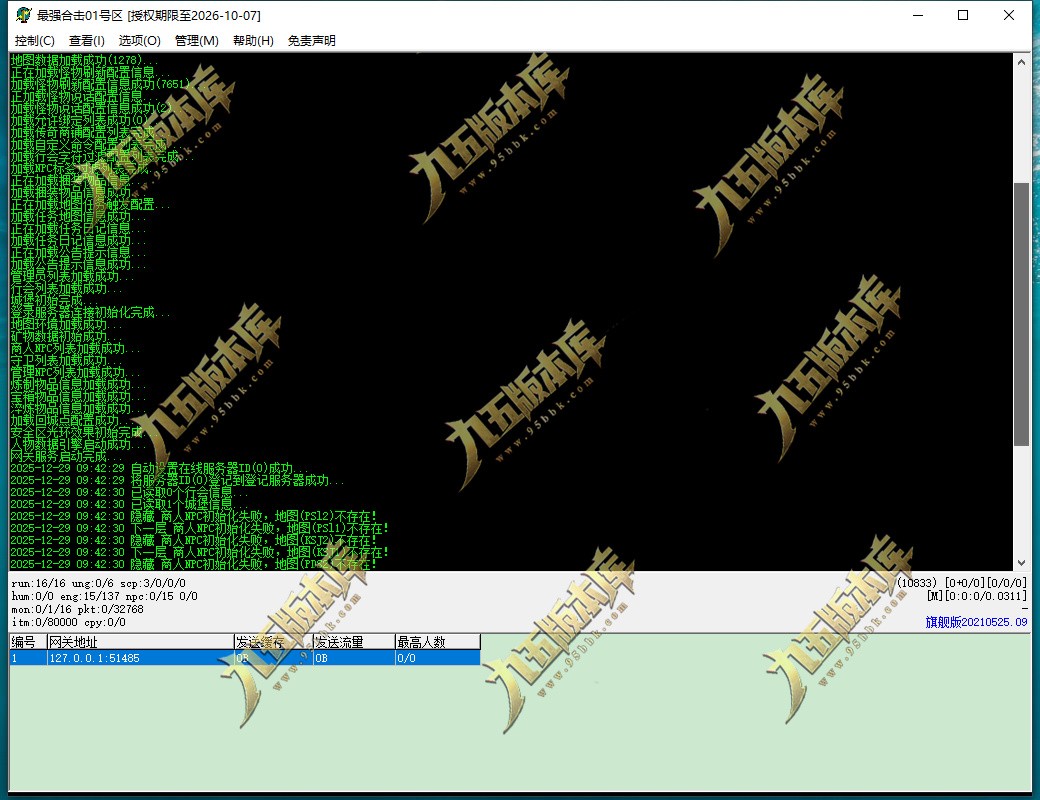Select the 编号 column header
The width and height of the screenshot is (1040, 800).
point(28,641)
